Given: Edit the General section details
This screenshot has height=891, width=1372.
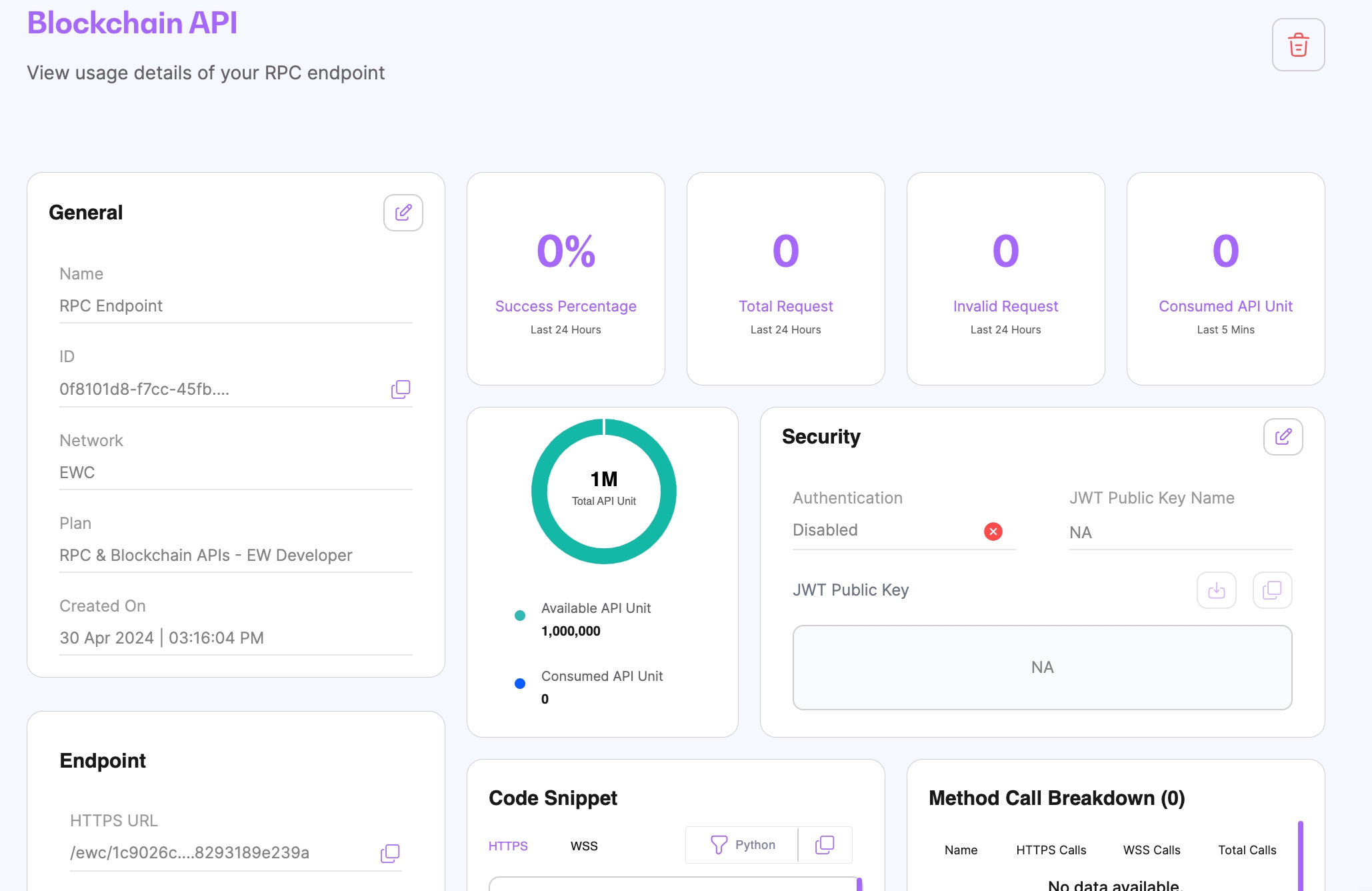Looking at the screenshot, I should coord(403,213).
